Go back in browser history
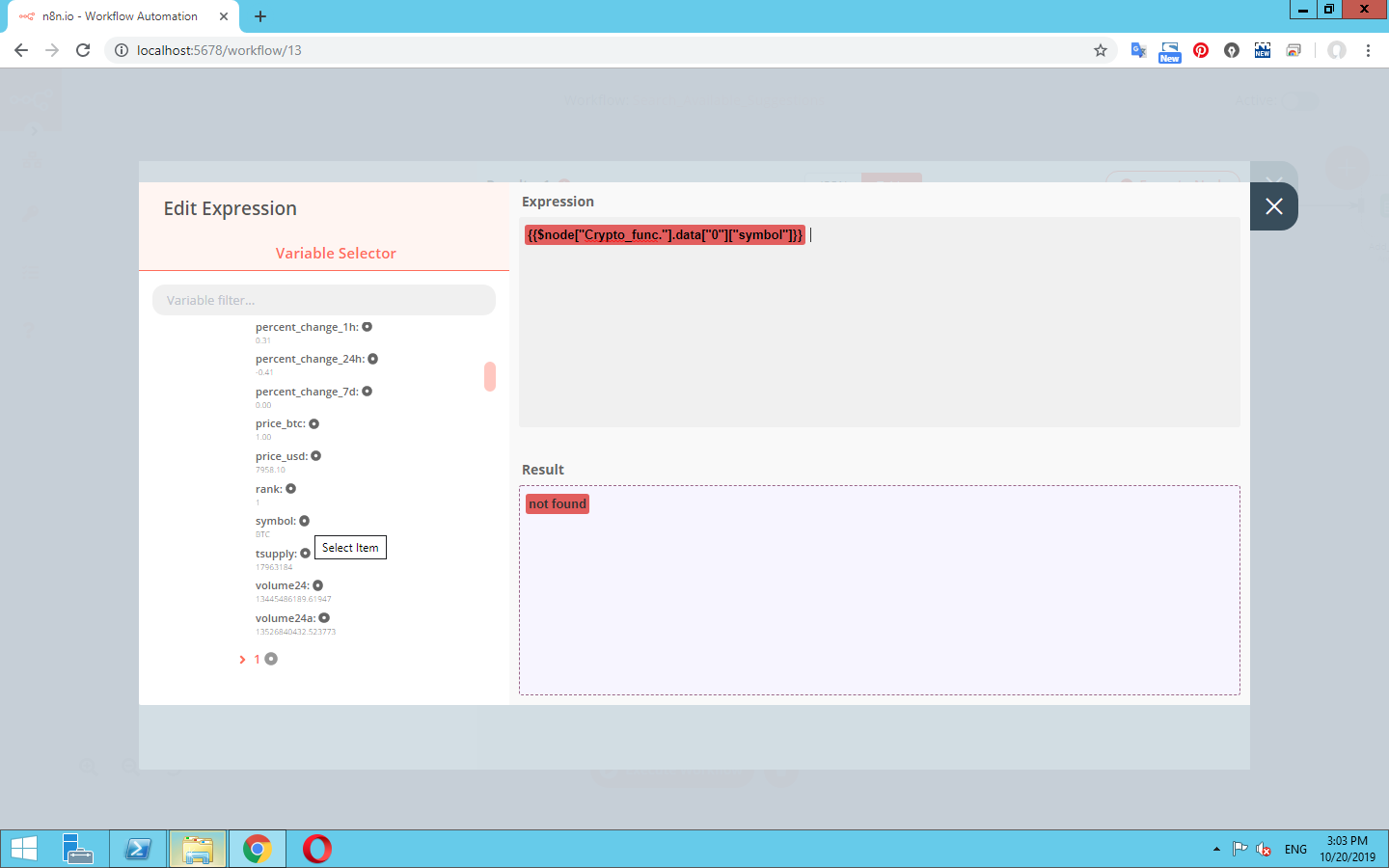The height and width of the screenshot is (868, 1389). click(21, 50)
